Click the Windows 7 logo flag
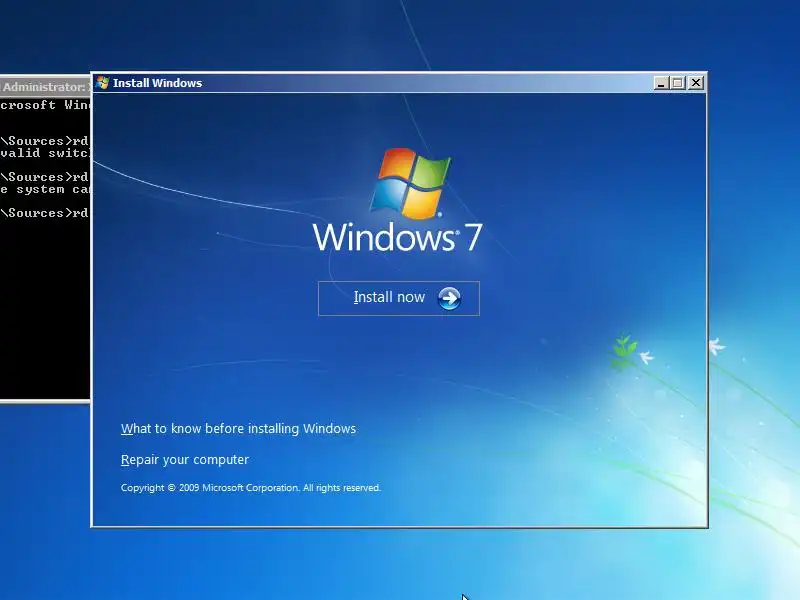The width and height of the screenshot is (800, 600). [x=411, y=183]
